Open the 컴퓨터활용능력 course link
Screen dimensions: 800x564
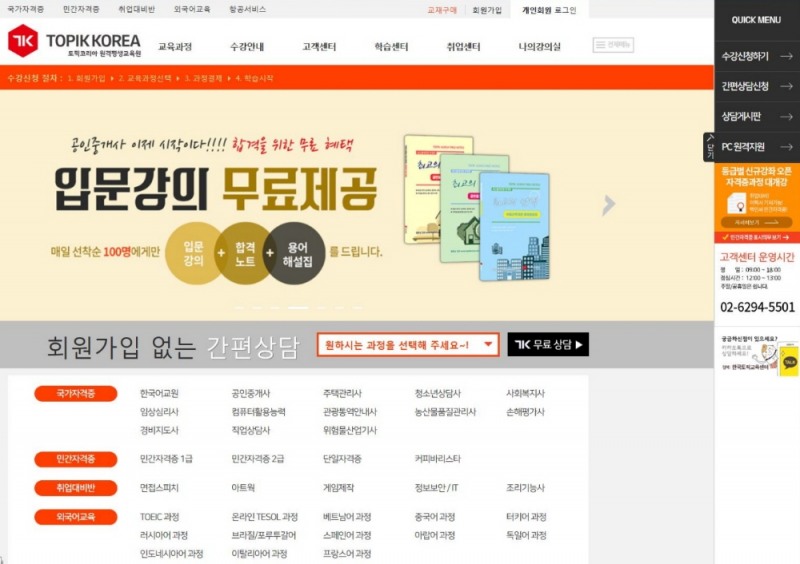pos(258,412)
